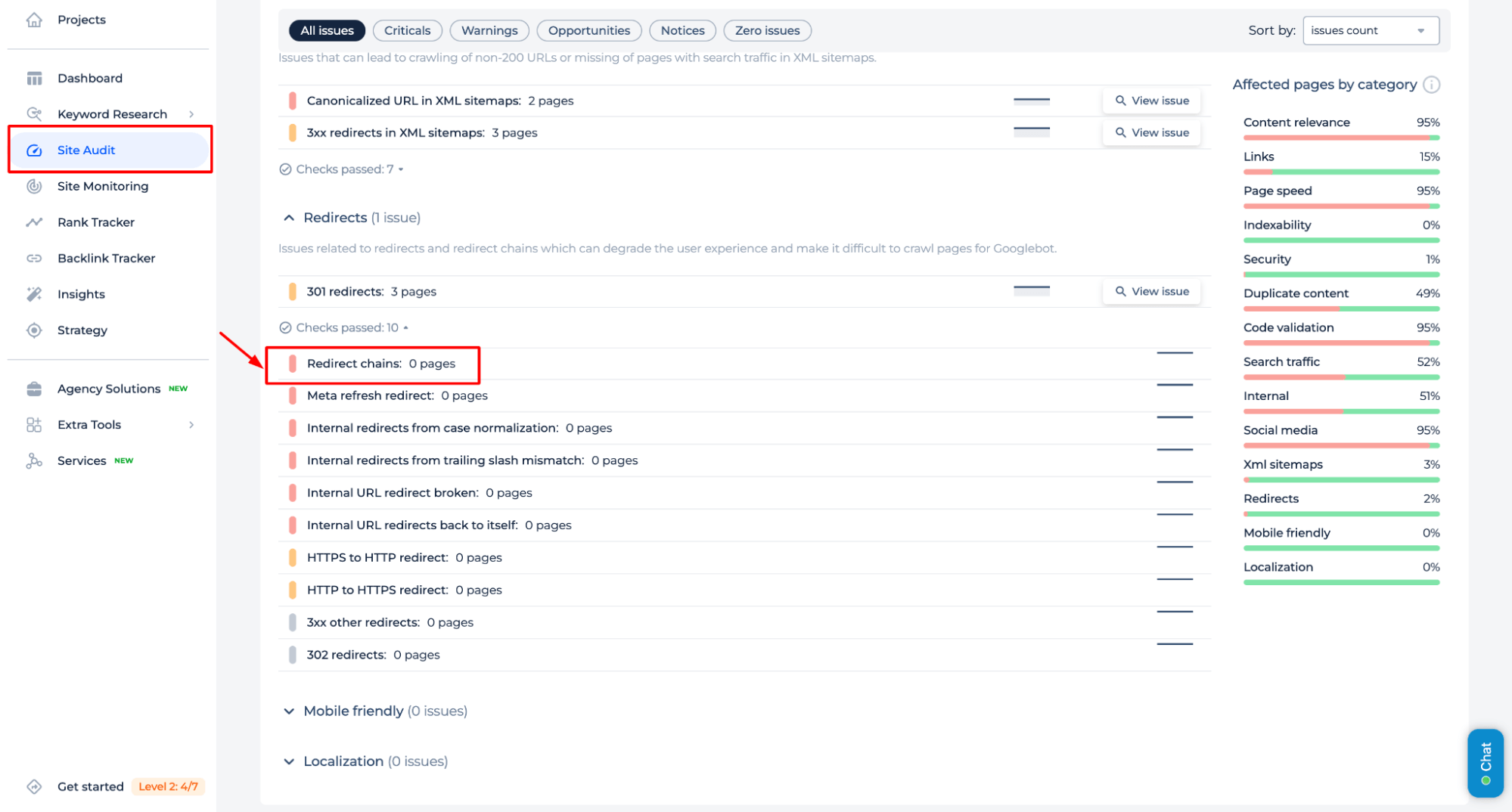Click the Level 2: 4/7 badge
This screenshot has height=812, width=1512.
point(168,786)
